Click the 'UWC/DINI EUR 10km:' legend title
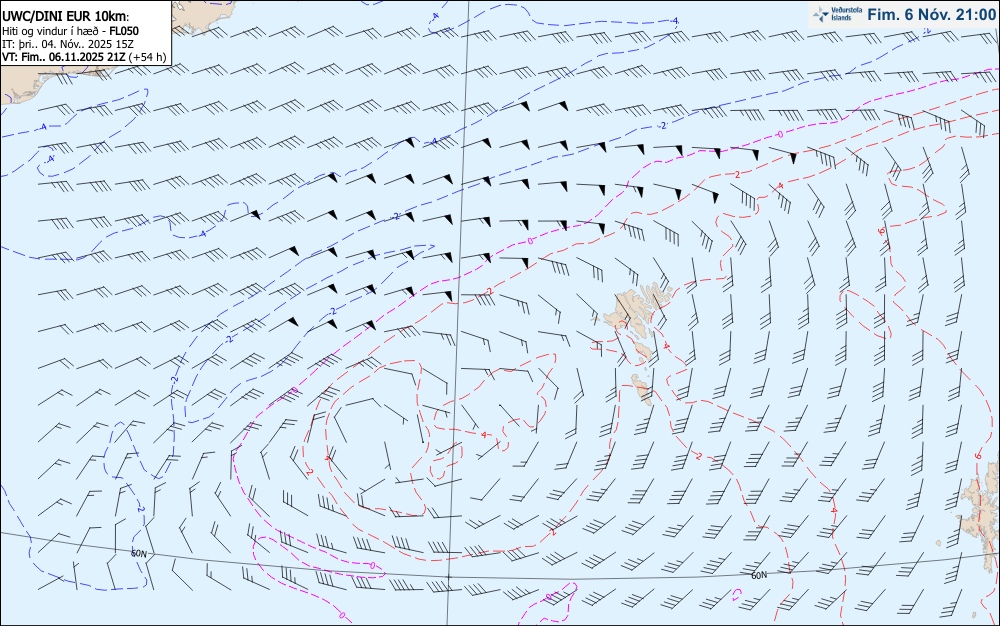 [66, 17]
